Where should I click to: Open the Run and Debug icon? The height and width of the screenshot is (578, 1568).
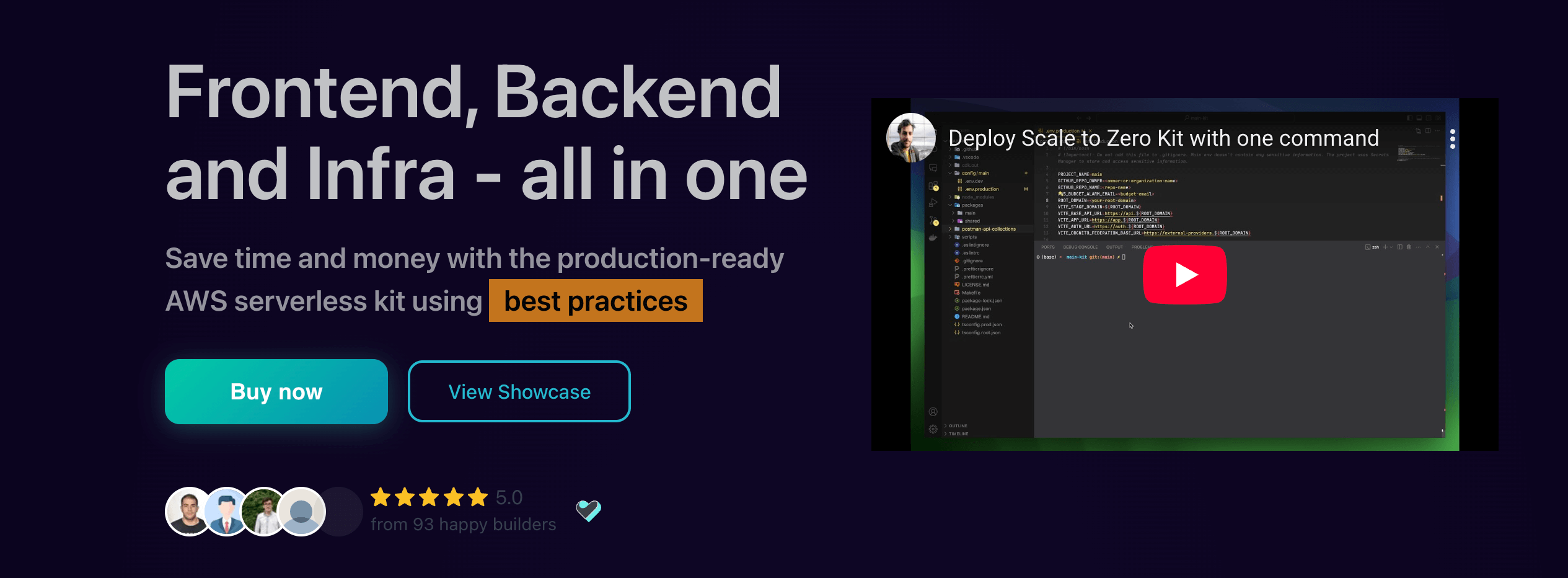933,202
